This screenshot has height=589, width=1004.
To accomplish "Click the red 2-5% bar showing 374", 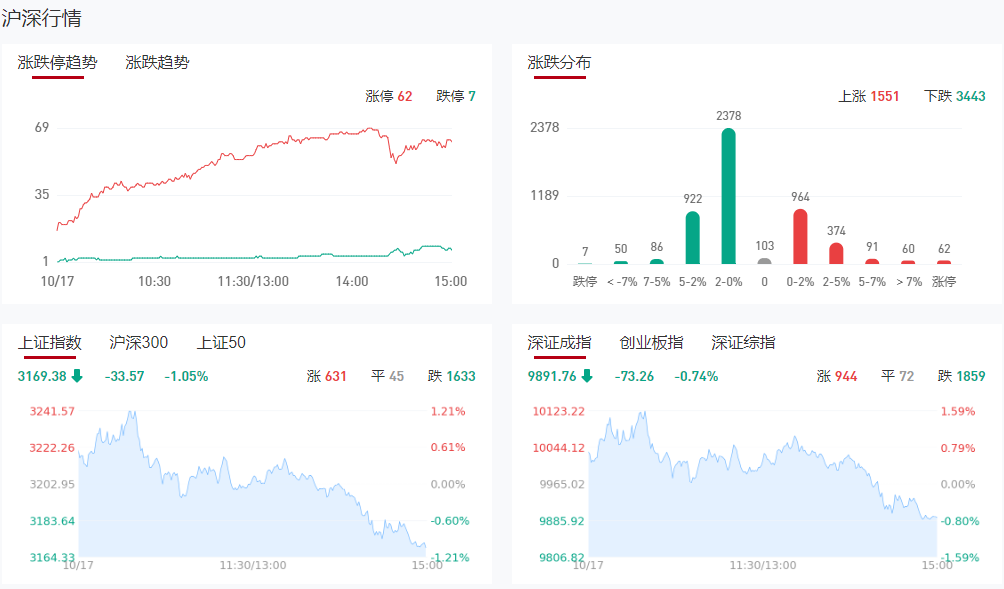I will [x=836, y=253].
